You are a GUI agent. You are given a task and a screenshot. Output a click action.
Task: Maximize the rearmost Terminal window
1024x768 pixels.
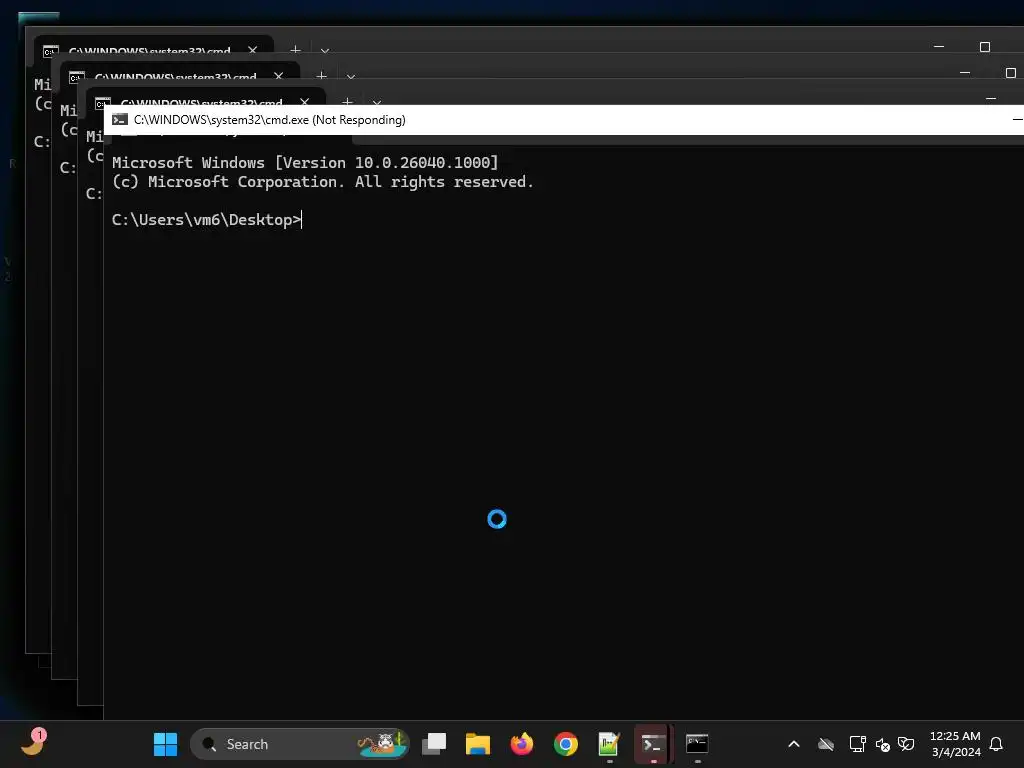coord(985,47)
